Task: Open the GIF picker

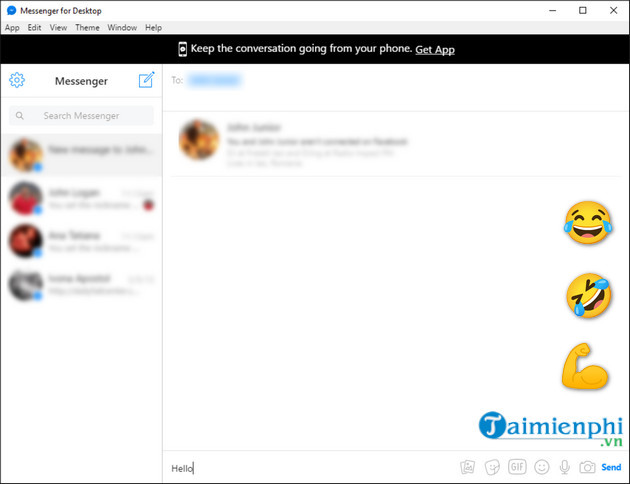Action: (x=517, y=467)
